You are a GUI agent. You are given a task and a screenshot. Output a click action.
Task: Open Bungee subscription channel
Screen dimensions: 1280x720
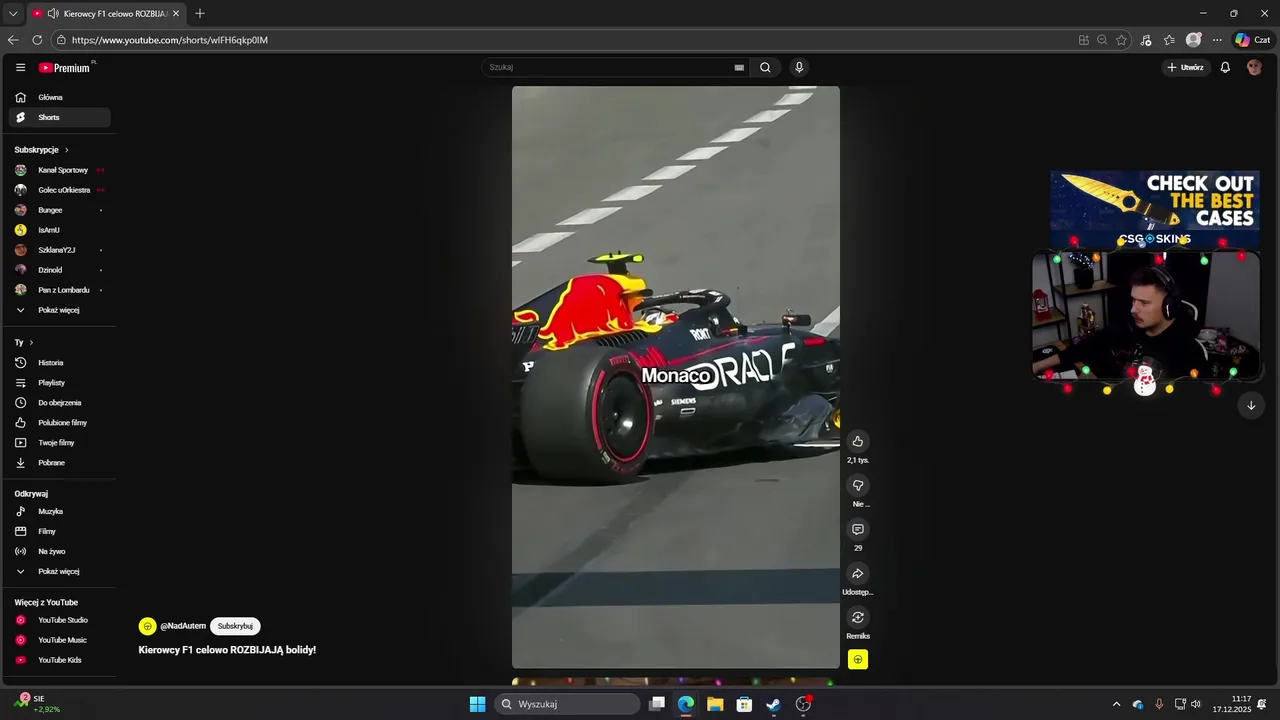click(x=60, y=210)
